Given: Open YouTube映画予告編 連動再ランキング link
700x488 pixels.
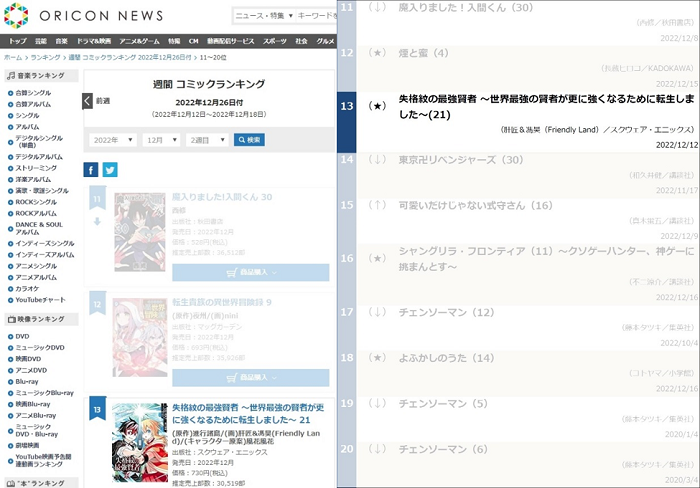Looking at the screenshot, I should (x=43, y=460).
